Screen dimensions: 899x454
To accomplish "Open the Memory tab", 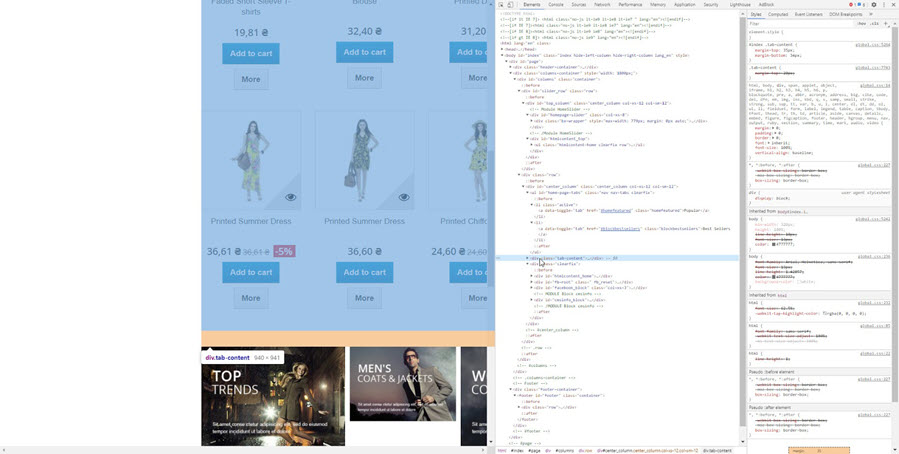I will [x=658, y=5].
